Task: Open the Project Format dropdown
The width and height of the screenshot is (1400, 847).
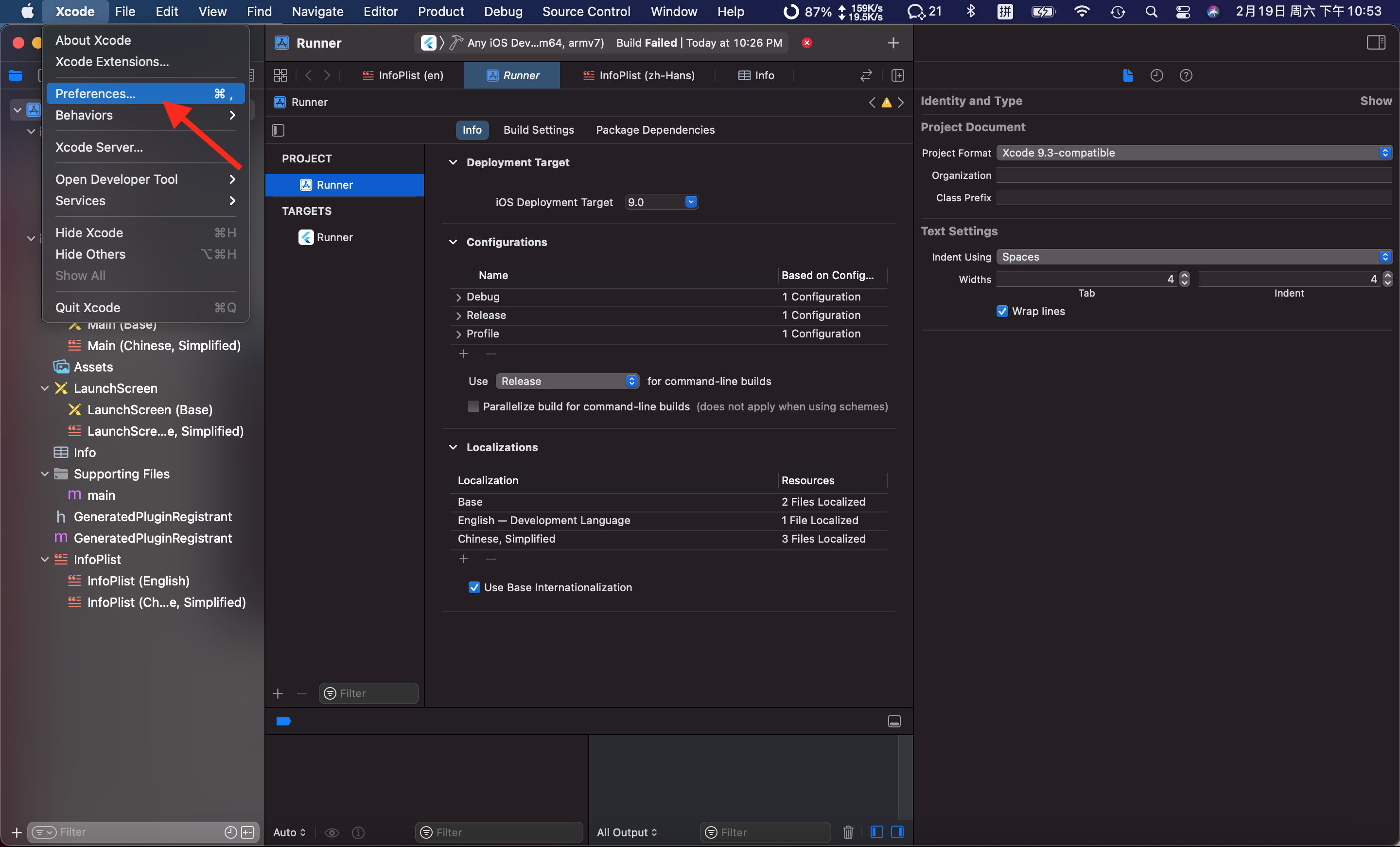Action: click(1194, 153)
